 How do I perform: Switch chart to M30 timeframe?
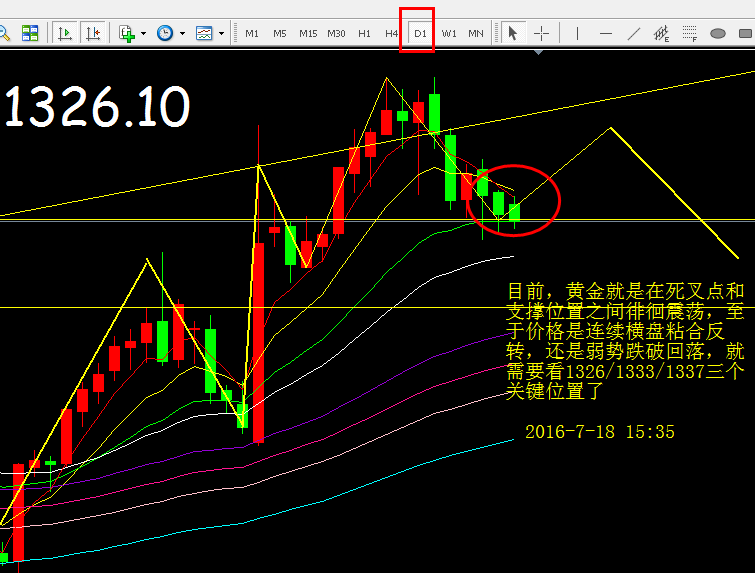[336, 34]
